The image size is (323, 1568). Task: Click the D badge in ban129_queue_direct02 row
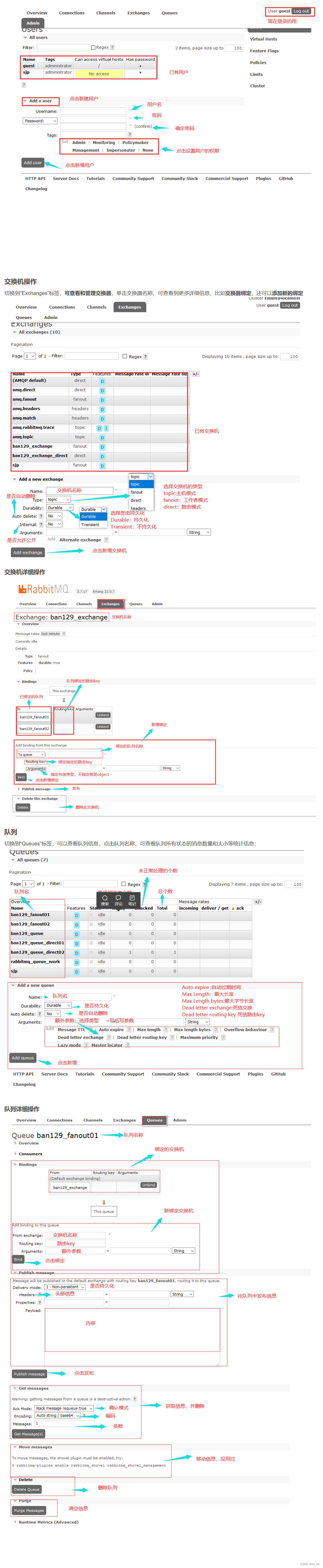pyautogui.click(x=77, y=953)
